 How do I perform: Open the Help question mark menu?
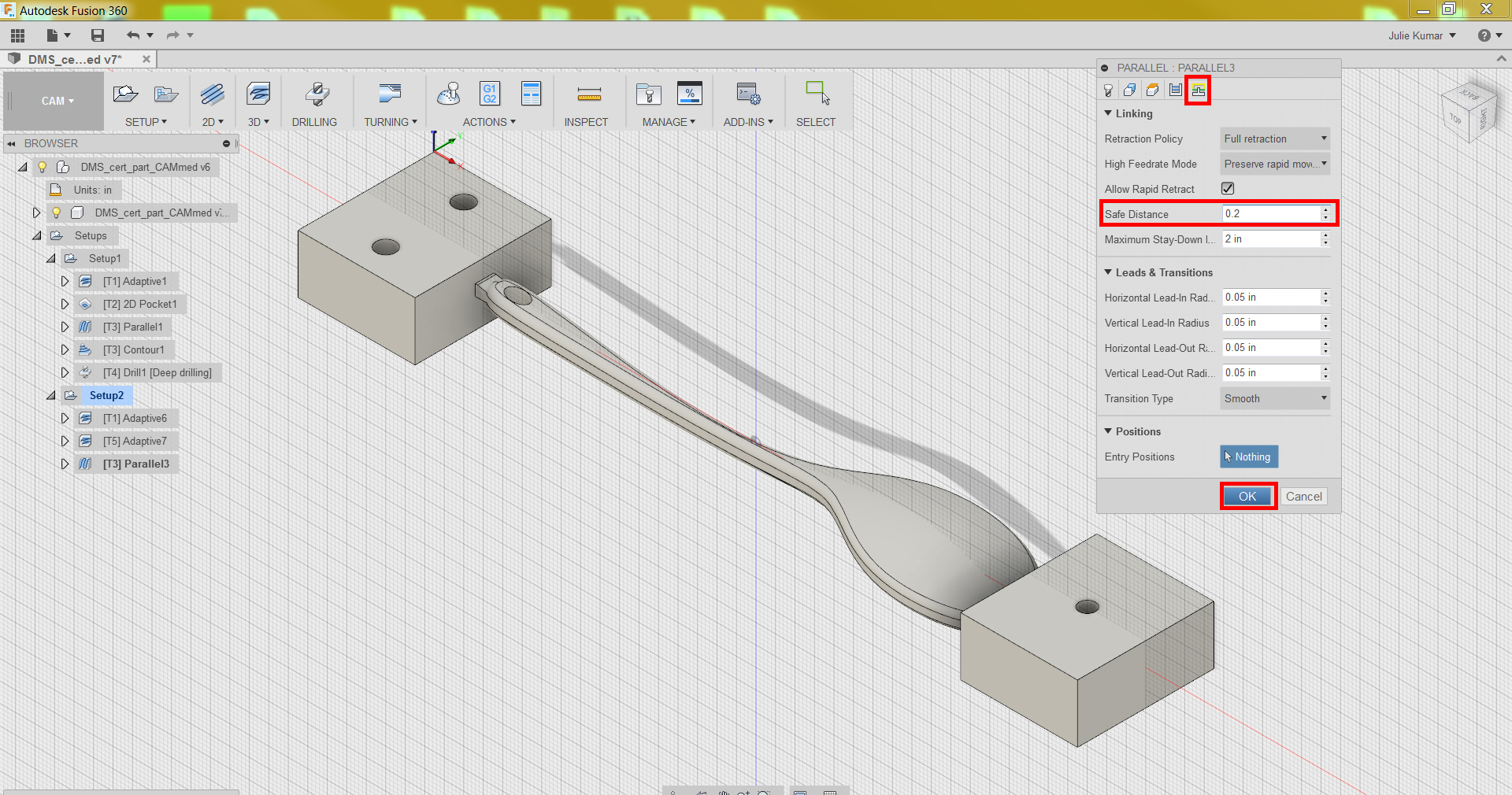tap(1488, 35)
